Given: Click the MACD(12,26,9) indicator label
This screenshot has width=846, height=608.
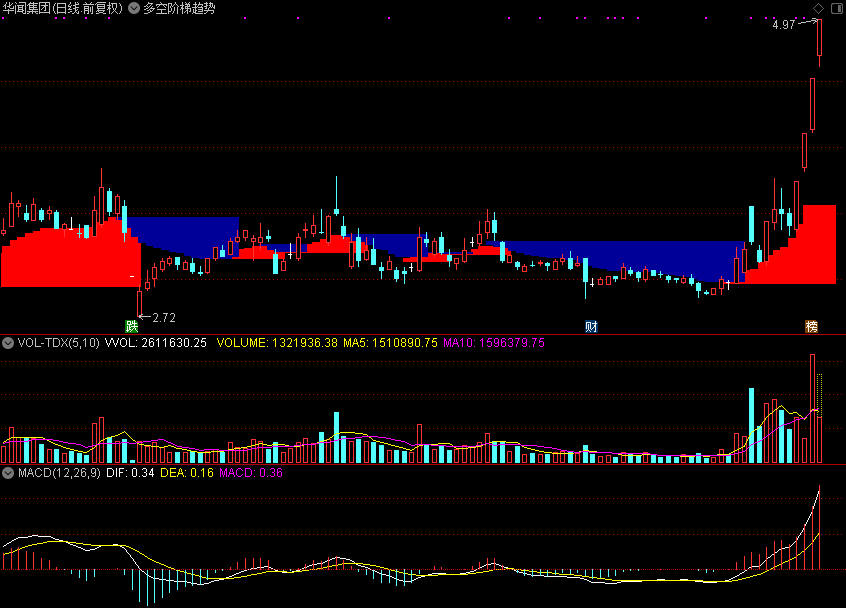Looking at the screenshot, I should click(59, 473).
